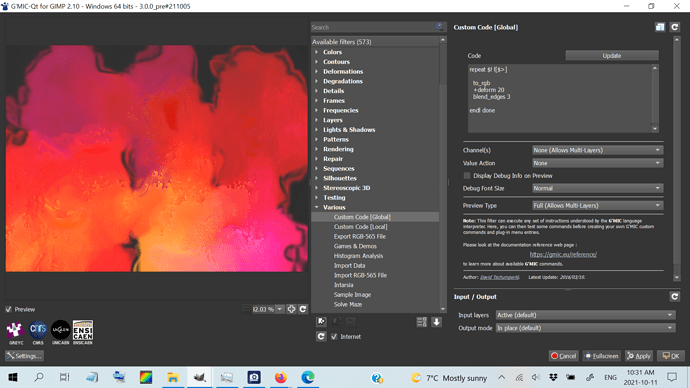Open the gmic.eu/reference link
Viewport: 690px width, 388px height.
pyautogui.click(x=563, y=254)
